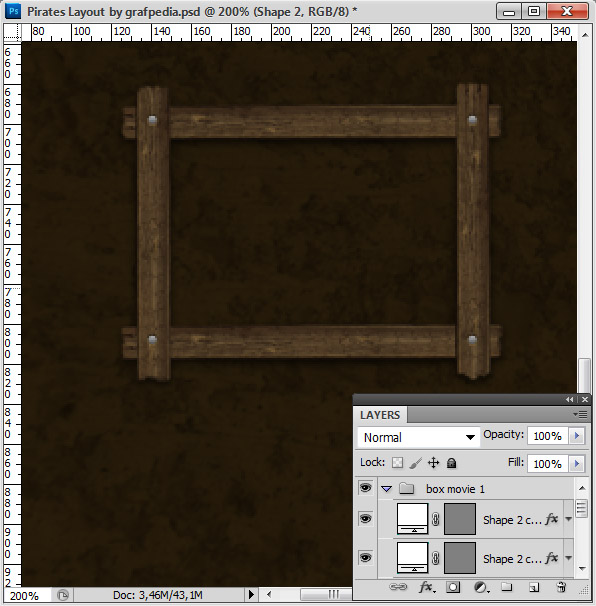Click the document vertical scrollbar thumb
This screenshot has width=596, height=606.
[x=585, y=376]
